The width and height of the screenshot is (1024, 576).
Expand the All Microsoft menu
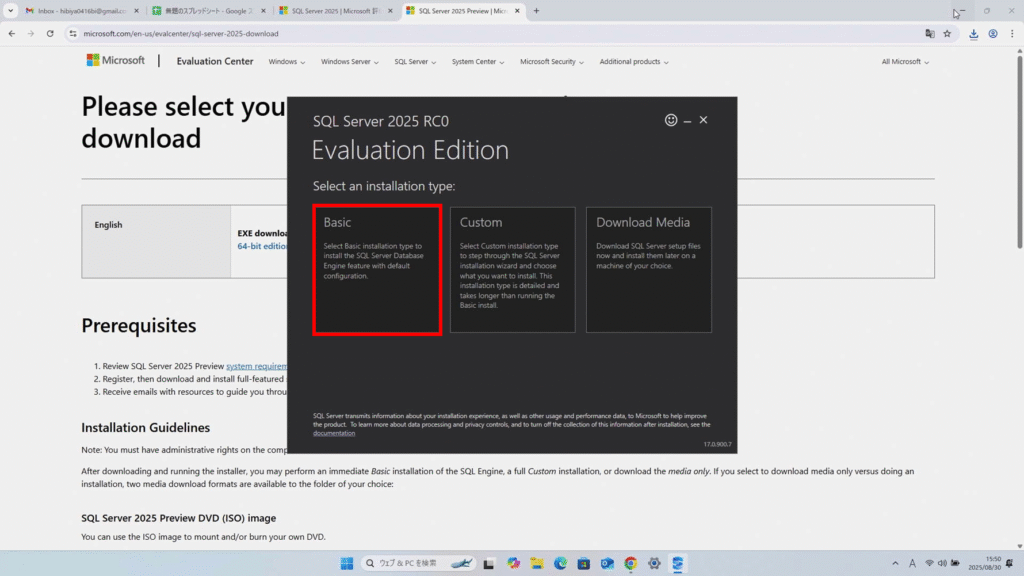[904, 61]
